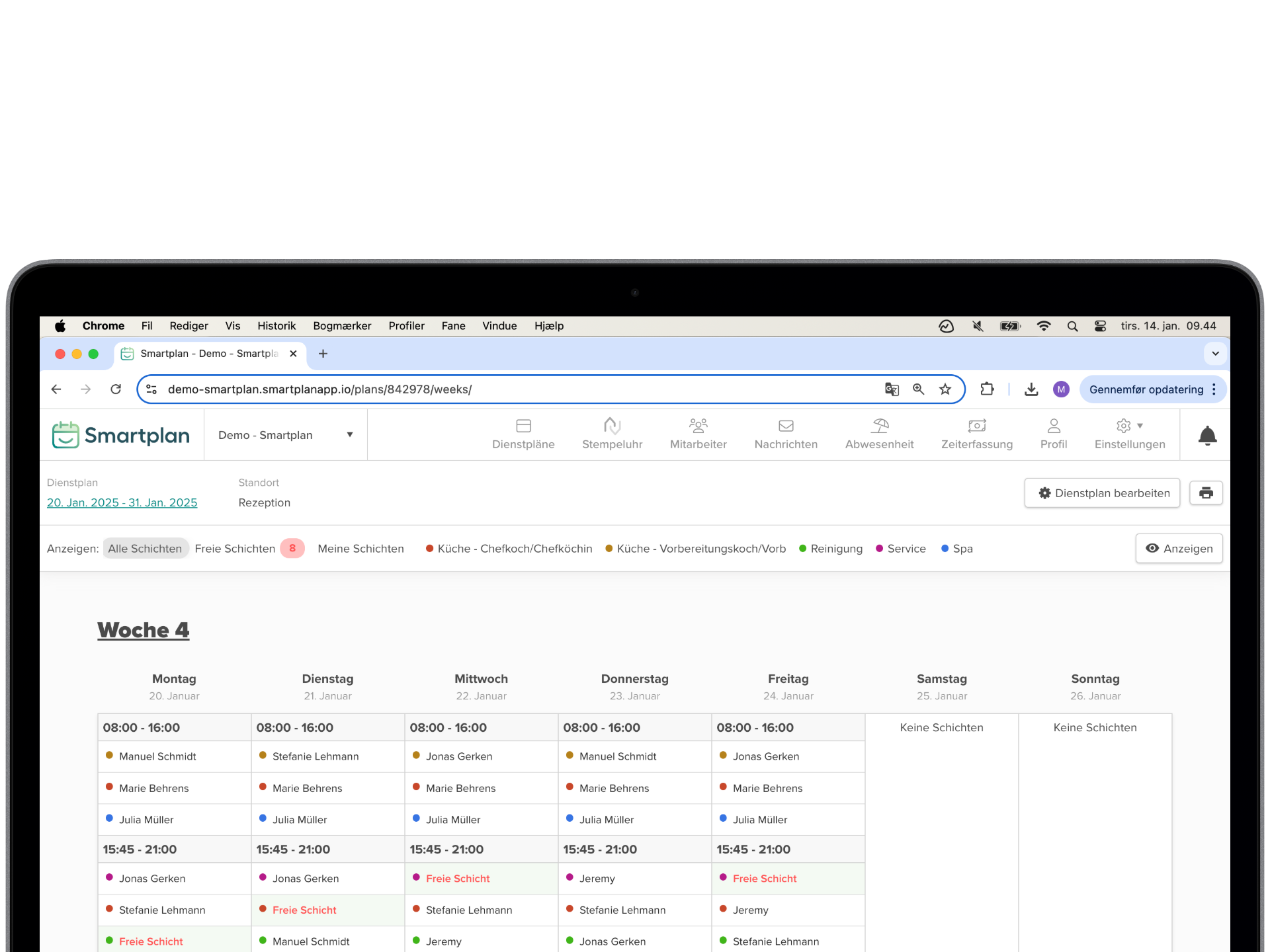The height and width of the screenshot is (952, 1270).
Task: Open the Nachrichten envelope icon
Action: coord(786,426)
